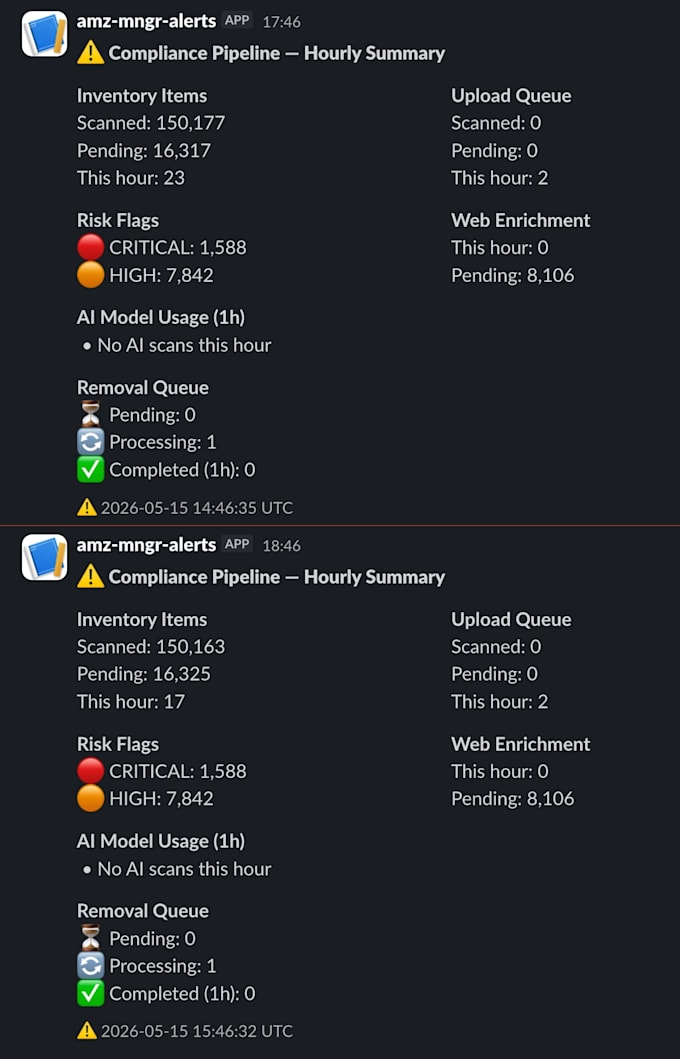Click the green Completed checkmark in second message

pos(90,993)
